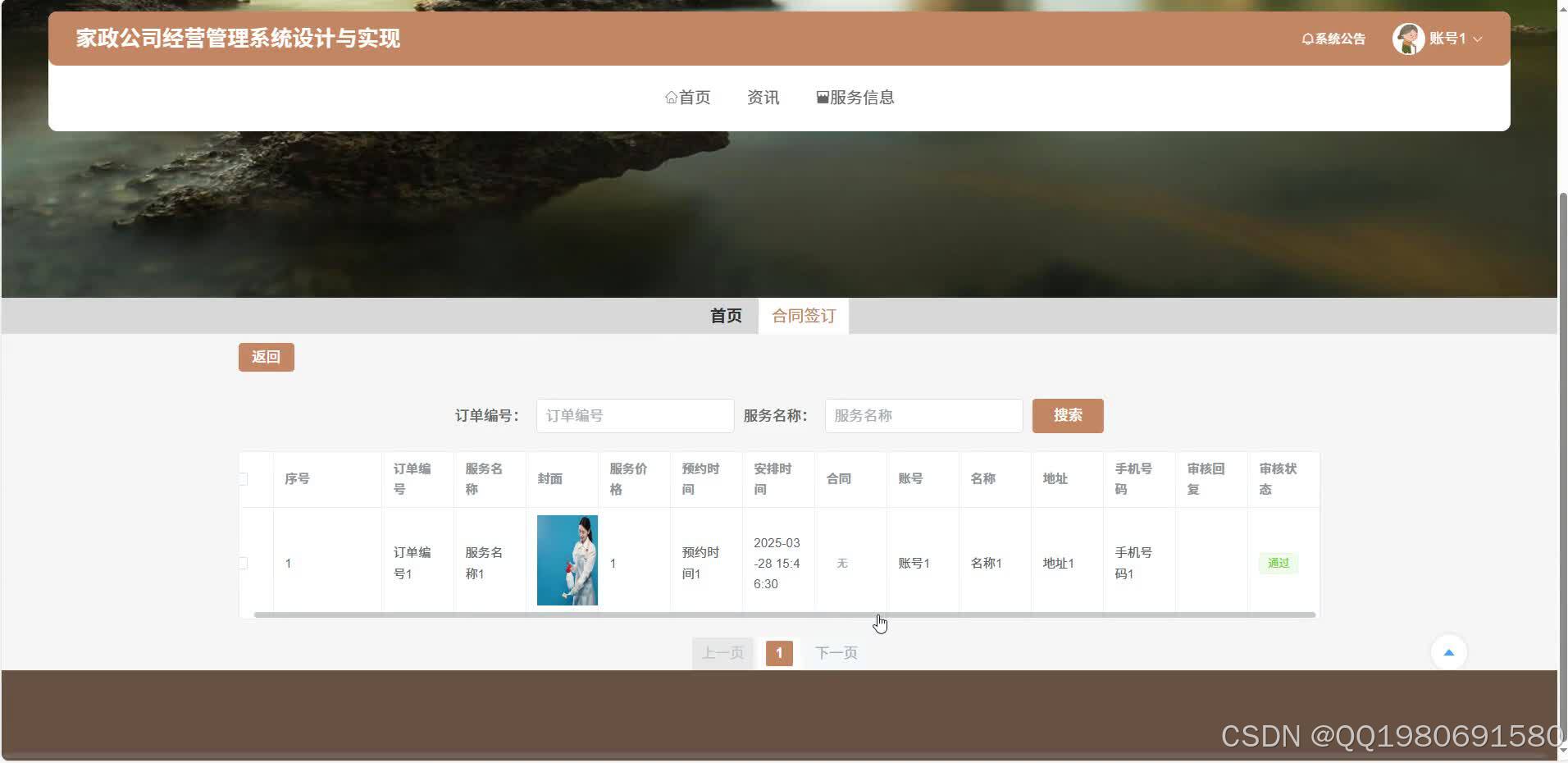Click the 服务信息 icon in the navigation
Image resolution: width=1568 pixels, height=763 pixels.
[x=821, y=97]
